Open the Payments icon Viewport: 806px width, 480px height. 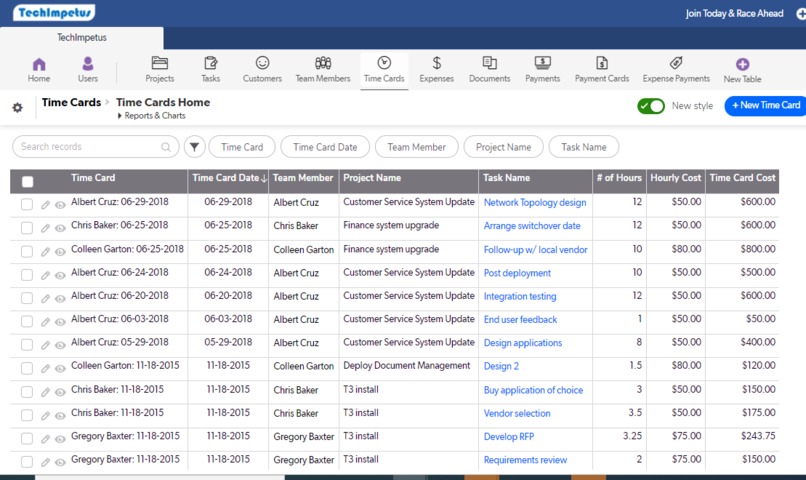[x=542, y=63]
